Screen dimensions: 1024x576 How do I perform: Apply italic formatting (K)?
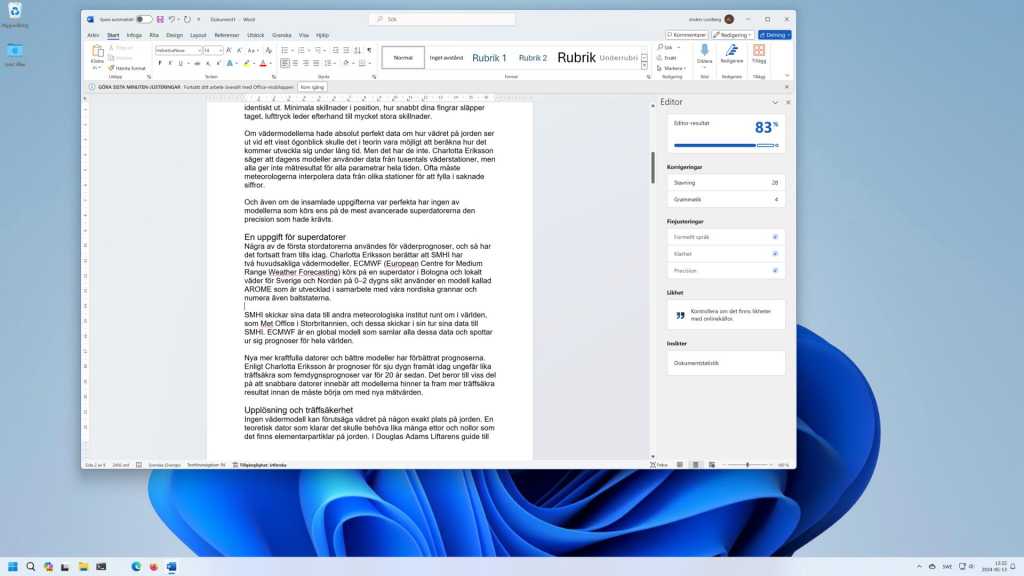coord(170,63)
